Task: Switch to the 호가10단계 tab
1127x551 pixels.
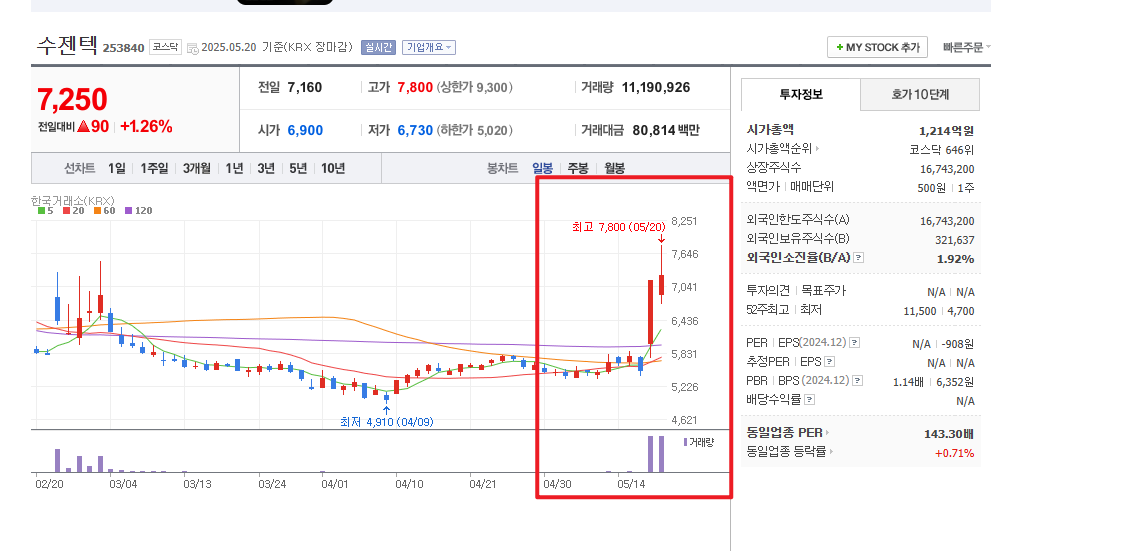Action: (x=920, y=94)
